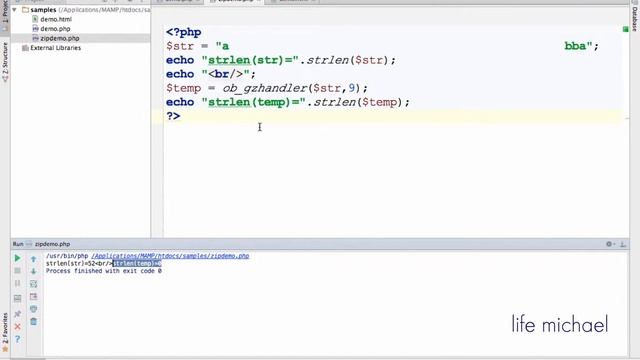Open the Favorites tool window tab
Screen dimensions: 640x360
point(5,332)
